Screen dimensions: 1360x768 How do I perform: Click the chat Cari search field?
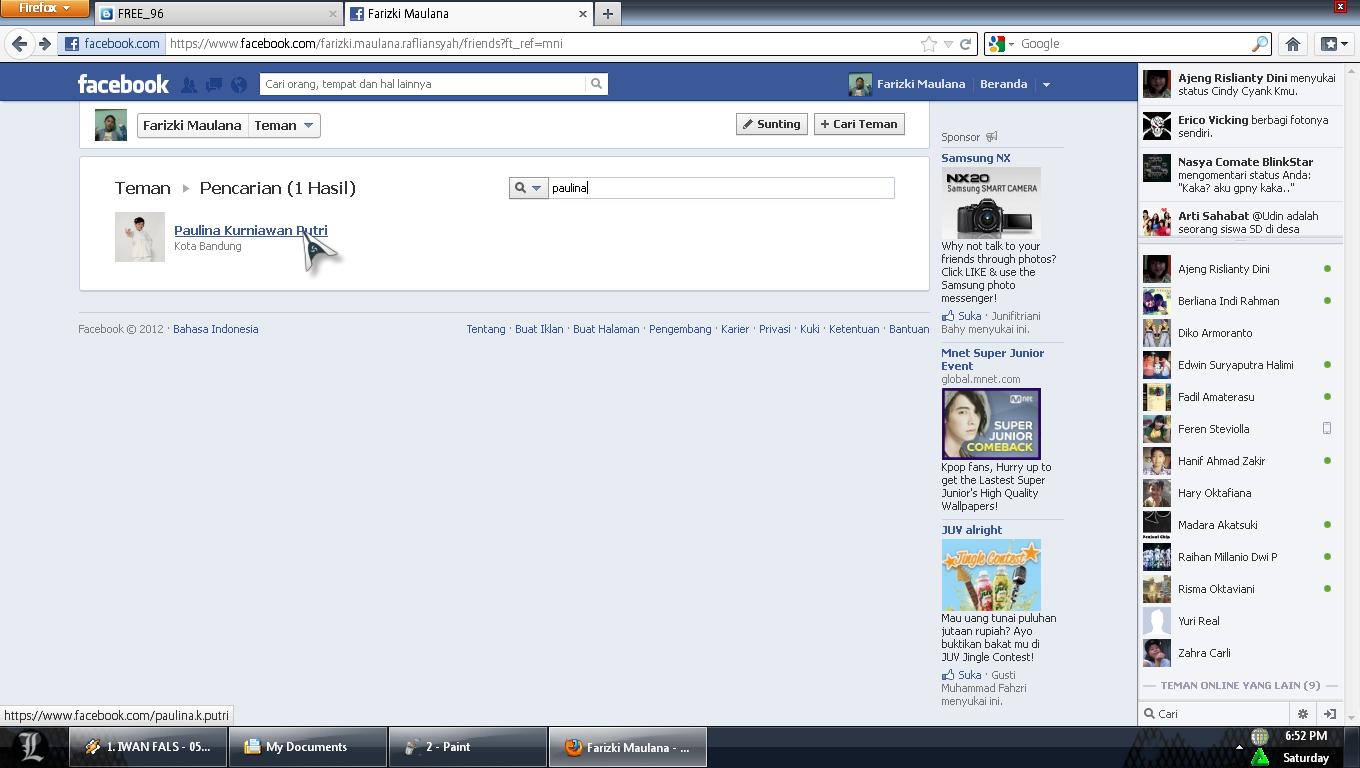(x=1215, y=714)
